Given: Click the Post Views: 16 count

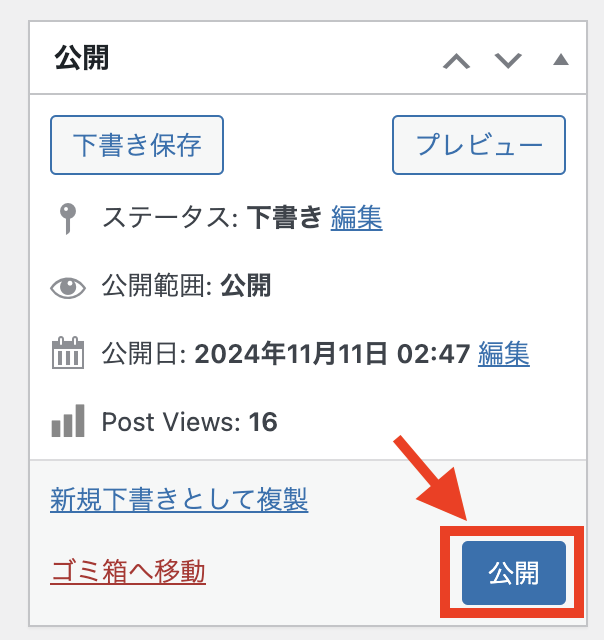Looking at the screenshot, I should pyautogui.click(x=189, y=422).
